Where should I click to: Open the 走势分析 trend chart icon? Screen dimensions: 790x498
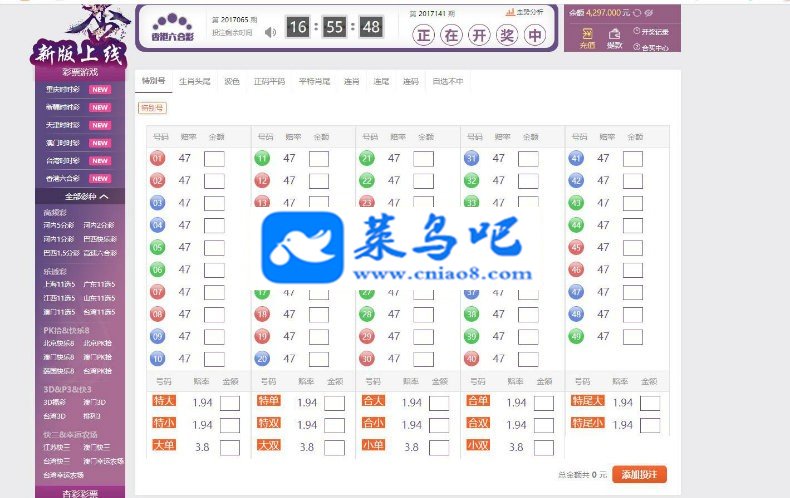pyautogui.click(x=510, y=12)
